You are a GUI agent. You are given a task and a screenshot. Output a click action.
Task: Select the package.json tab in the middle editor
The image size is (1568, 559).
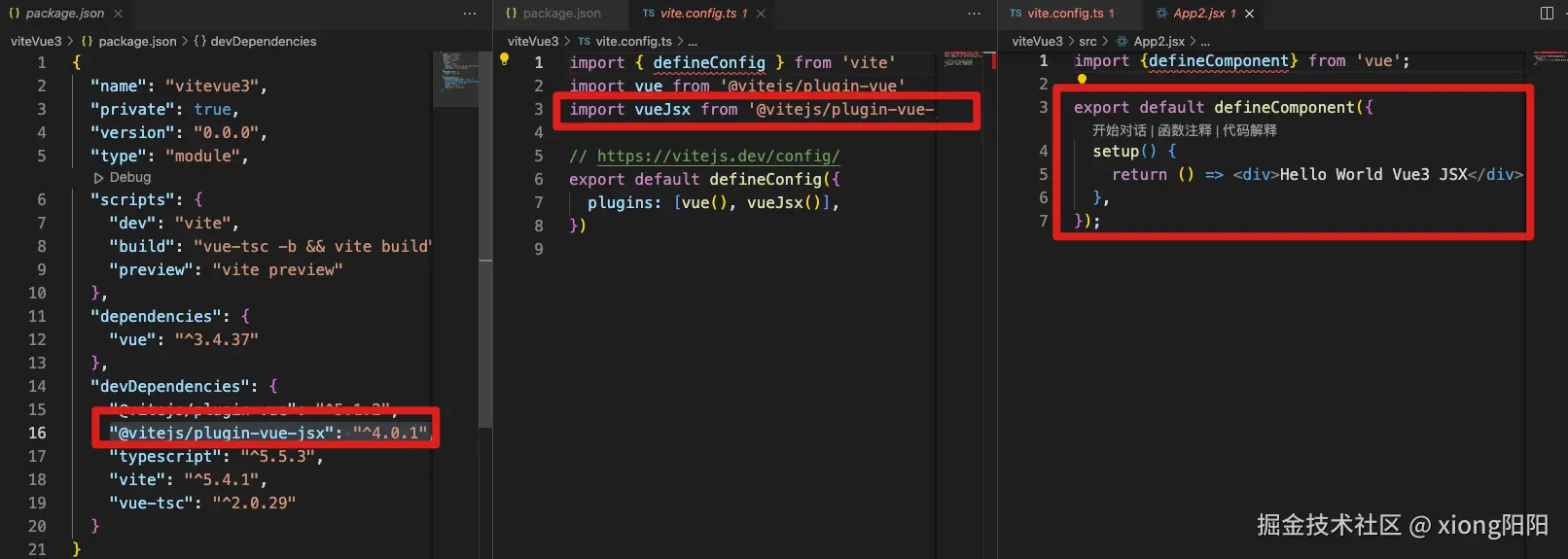[561, 14]
